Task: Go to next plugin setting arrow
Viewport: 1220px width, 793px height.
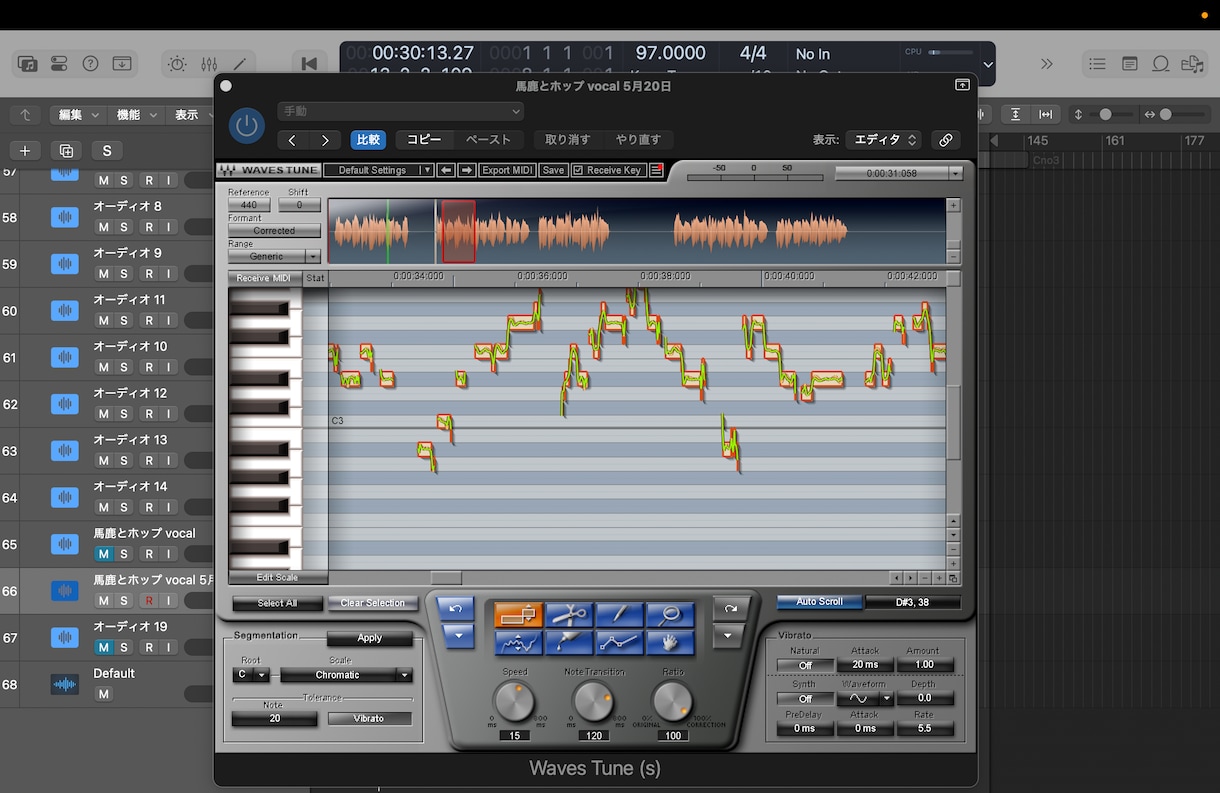Action: 325,140
